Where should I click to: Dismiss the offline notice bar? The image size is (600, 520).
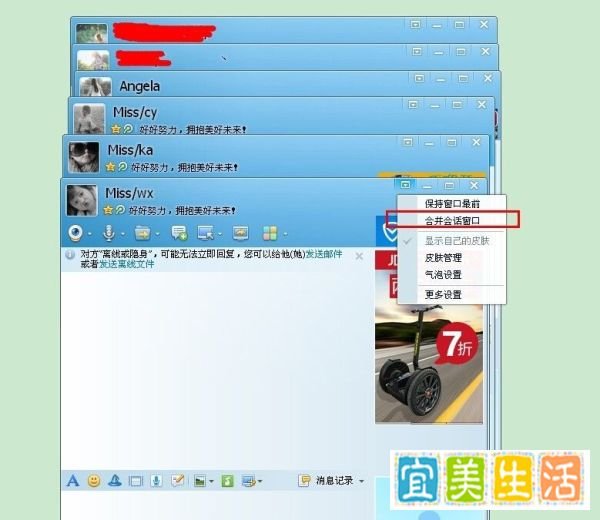pos(359,256)
